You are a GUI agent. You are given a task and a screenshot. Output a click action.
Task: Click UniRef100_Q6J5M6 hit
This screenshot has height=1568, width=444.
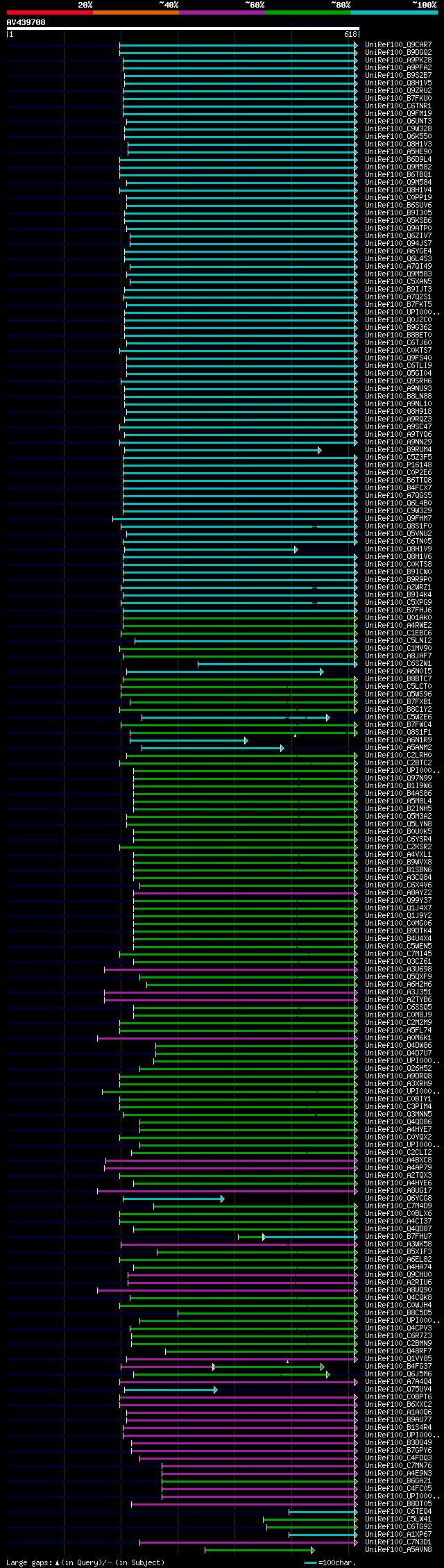398,1374
